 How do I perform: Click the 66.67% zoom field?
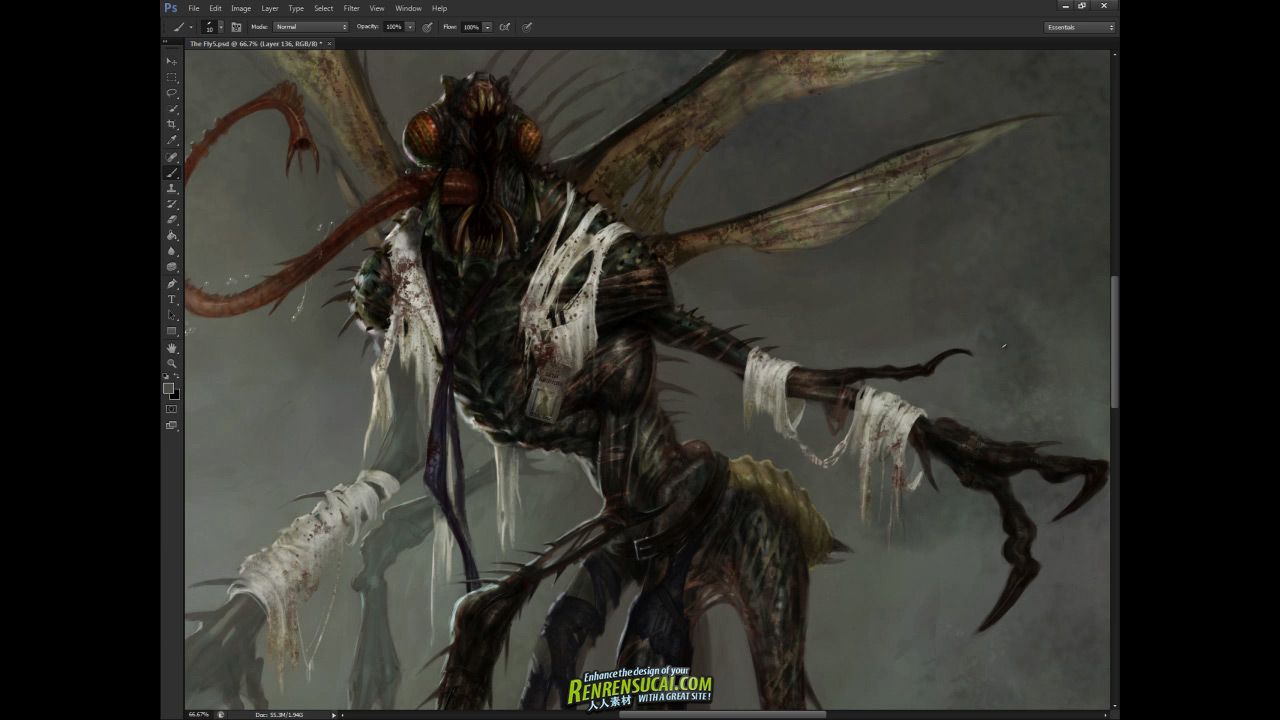[198, 714]
